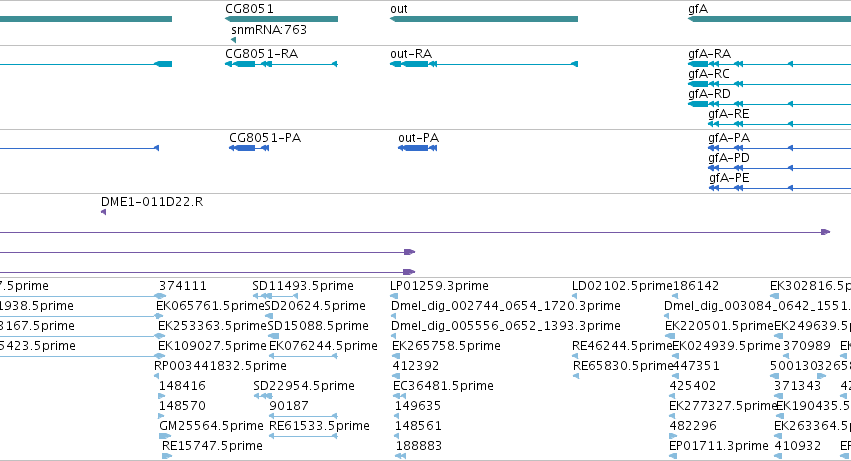Click the SD11493.5prime EST glyph
851x461 pixels.
(275, 296)
